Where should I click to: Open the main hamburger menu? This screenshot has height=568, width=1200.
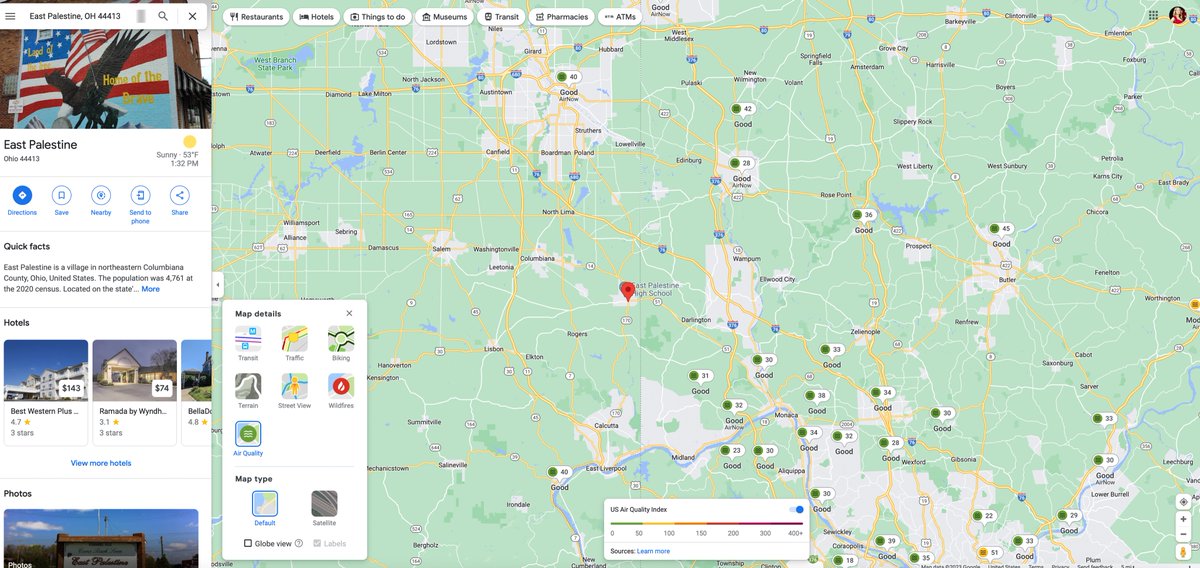pos(10,16)
